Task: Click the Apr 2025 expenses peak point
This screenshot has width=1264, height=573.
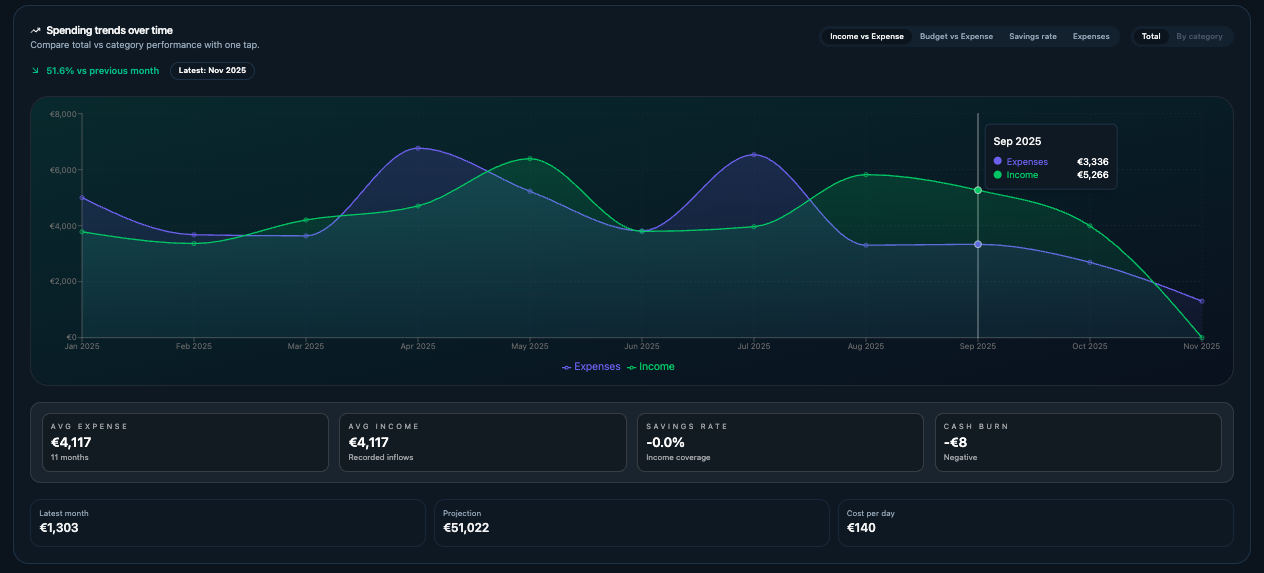Action: 418,148
